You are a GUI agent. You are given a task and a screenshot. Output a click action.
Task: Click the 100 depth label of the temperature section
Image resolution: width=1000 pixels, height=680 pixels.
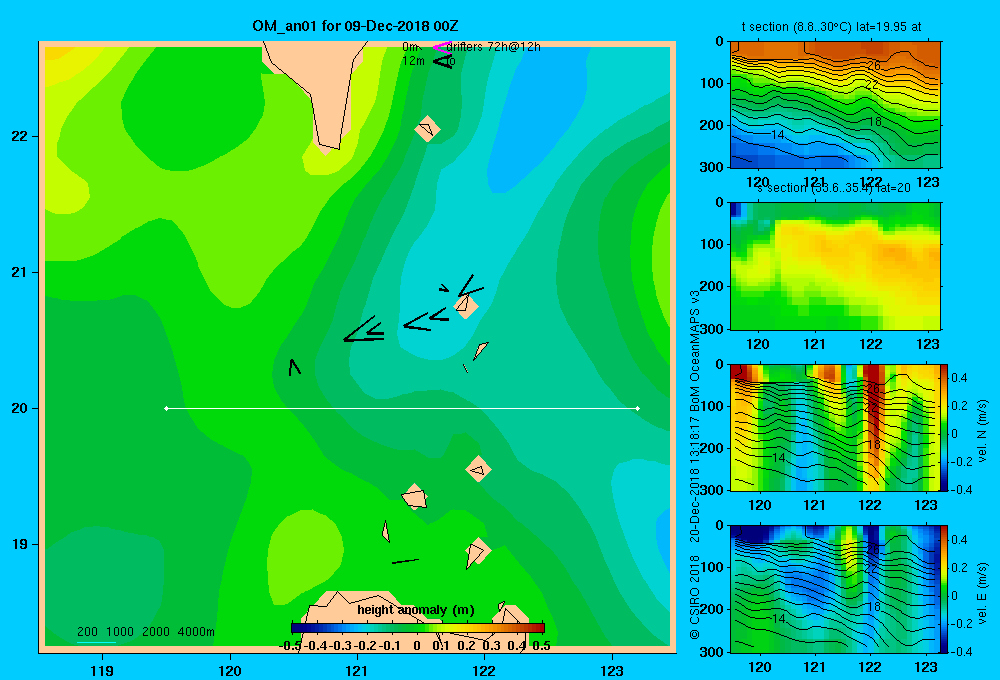click(x=711, y=83)
